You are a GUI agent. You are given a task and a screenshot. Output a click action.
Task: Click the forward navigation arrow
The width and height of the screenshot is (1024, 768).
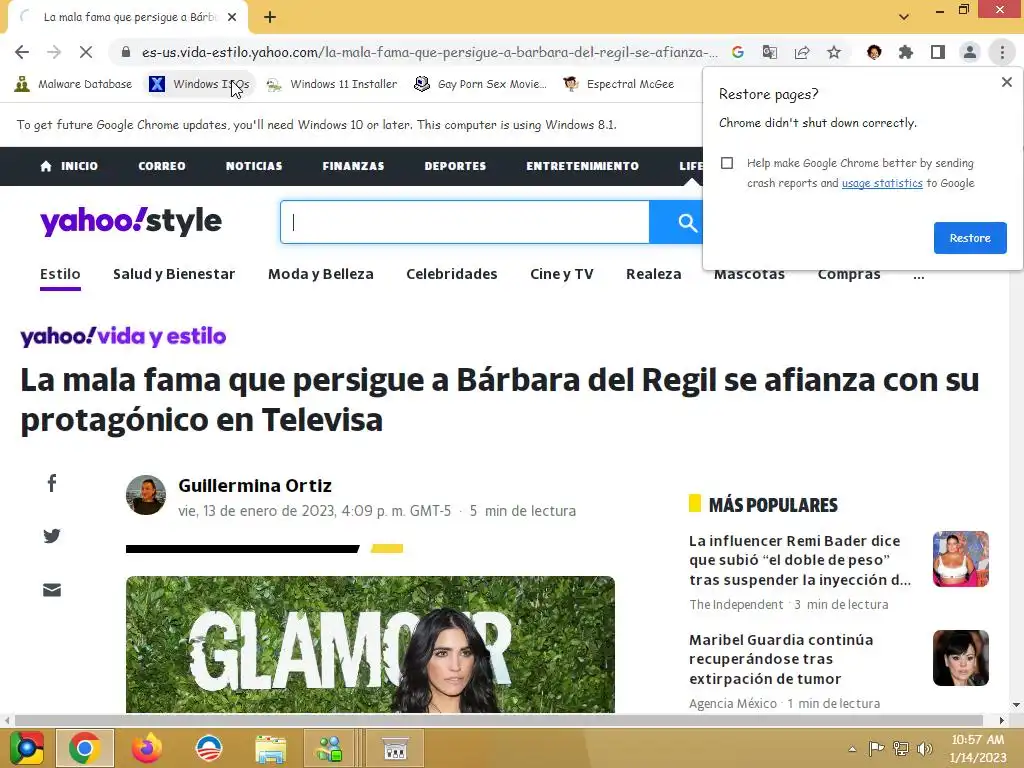54,52
